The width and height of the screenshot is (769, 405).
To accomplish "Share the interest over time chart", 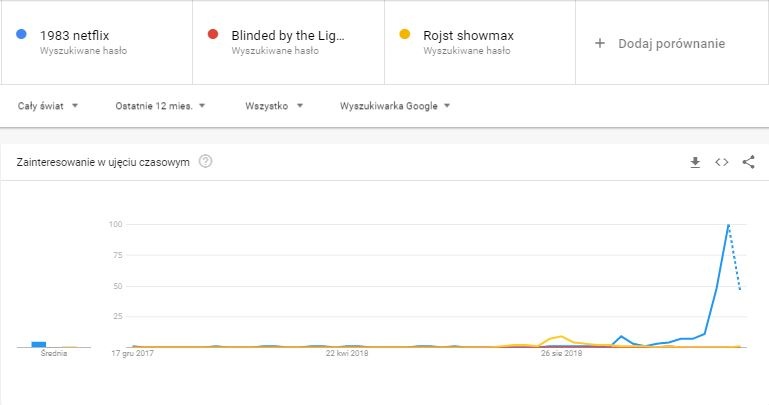I will (x=748, y=162).
